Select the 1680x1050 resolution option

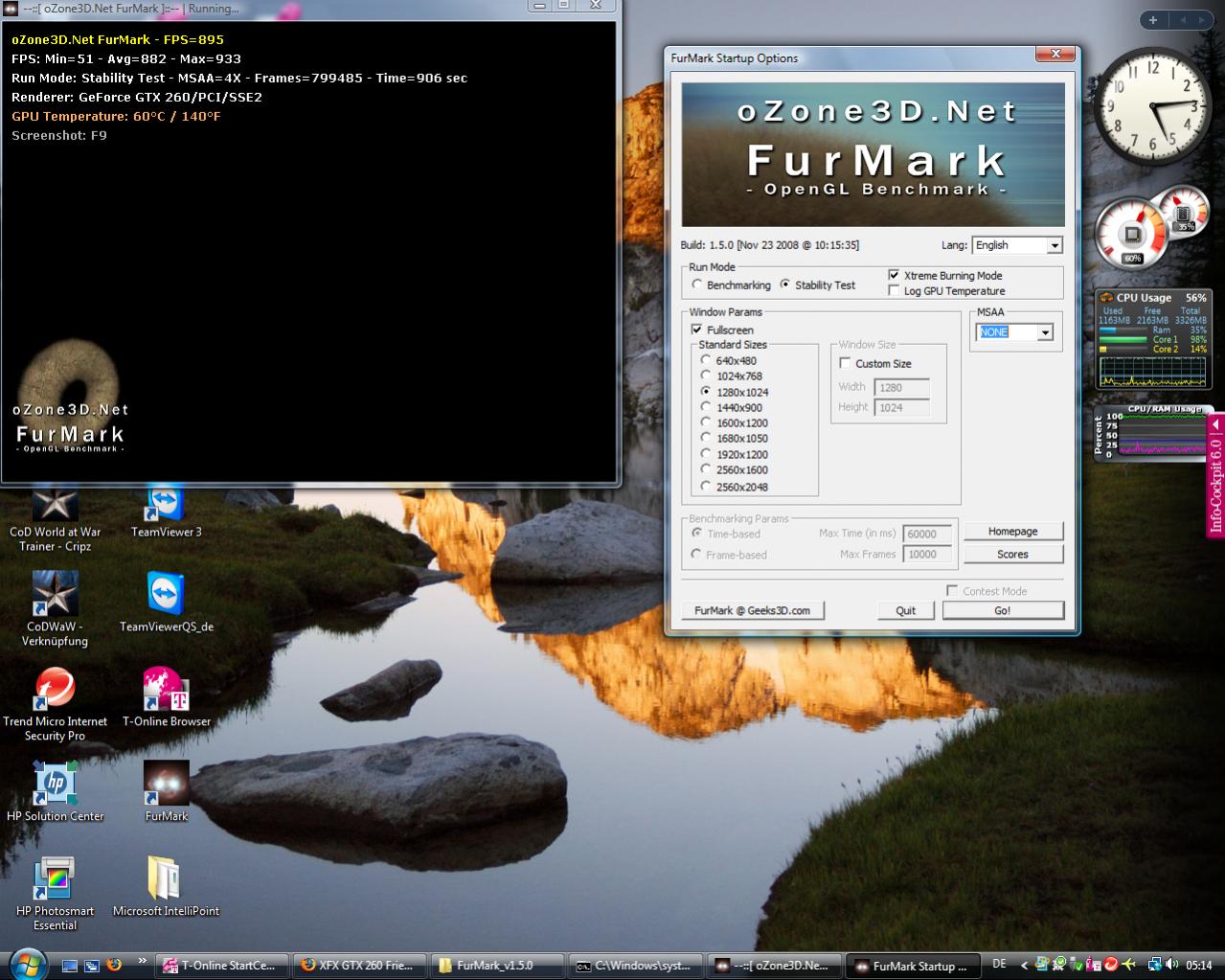coord(706,438)
